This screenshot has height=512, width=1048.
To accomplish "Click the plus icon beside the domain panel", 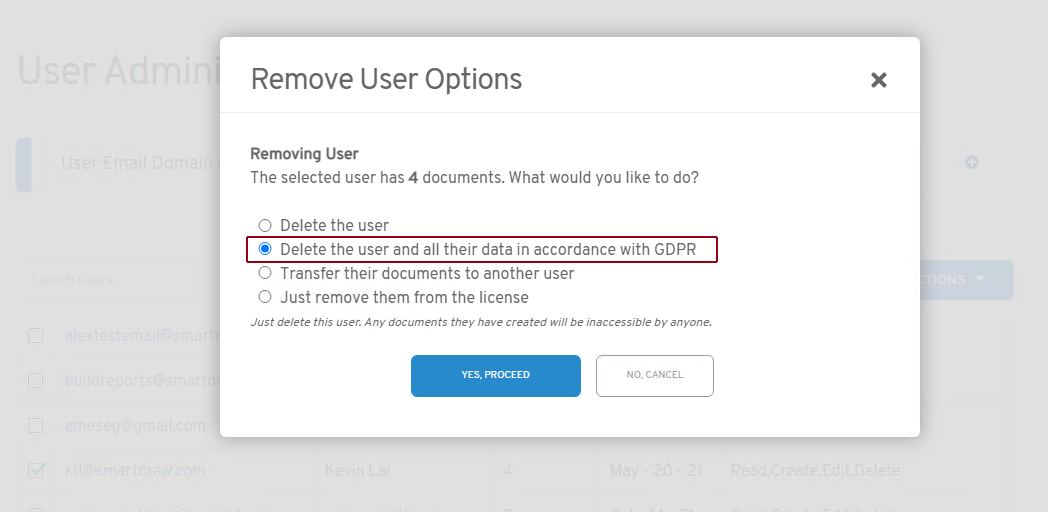I will point(971,162).
